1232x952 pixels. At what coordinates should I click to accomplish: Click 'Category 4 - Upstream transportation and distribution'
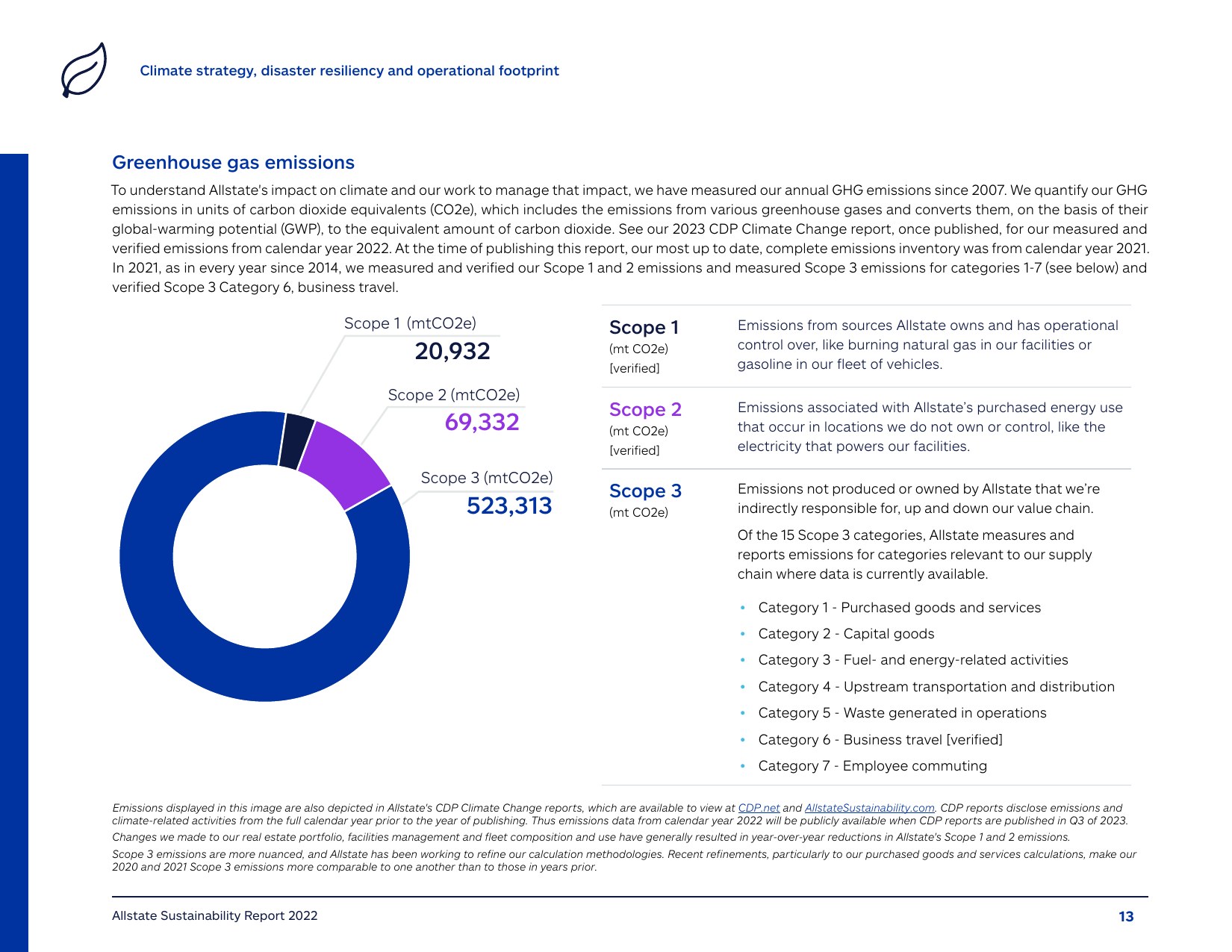click(936, 687)
